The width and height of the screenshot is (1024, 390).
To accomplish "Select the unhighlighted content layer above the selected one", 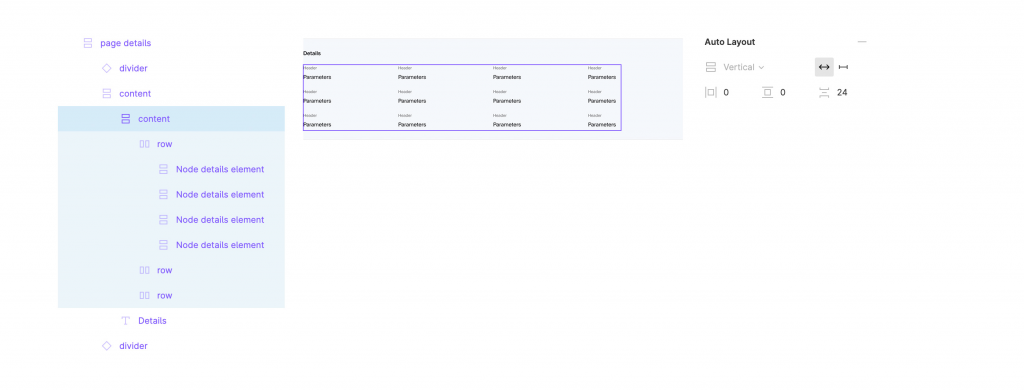I will [x=135, y=93].
